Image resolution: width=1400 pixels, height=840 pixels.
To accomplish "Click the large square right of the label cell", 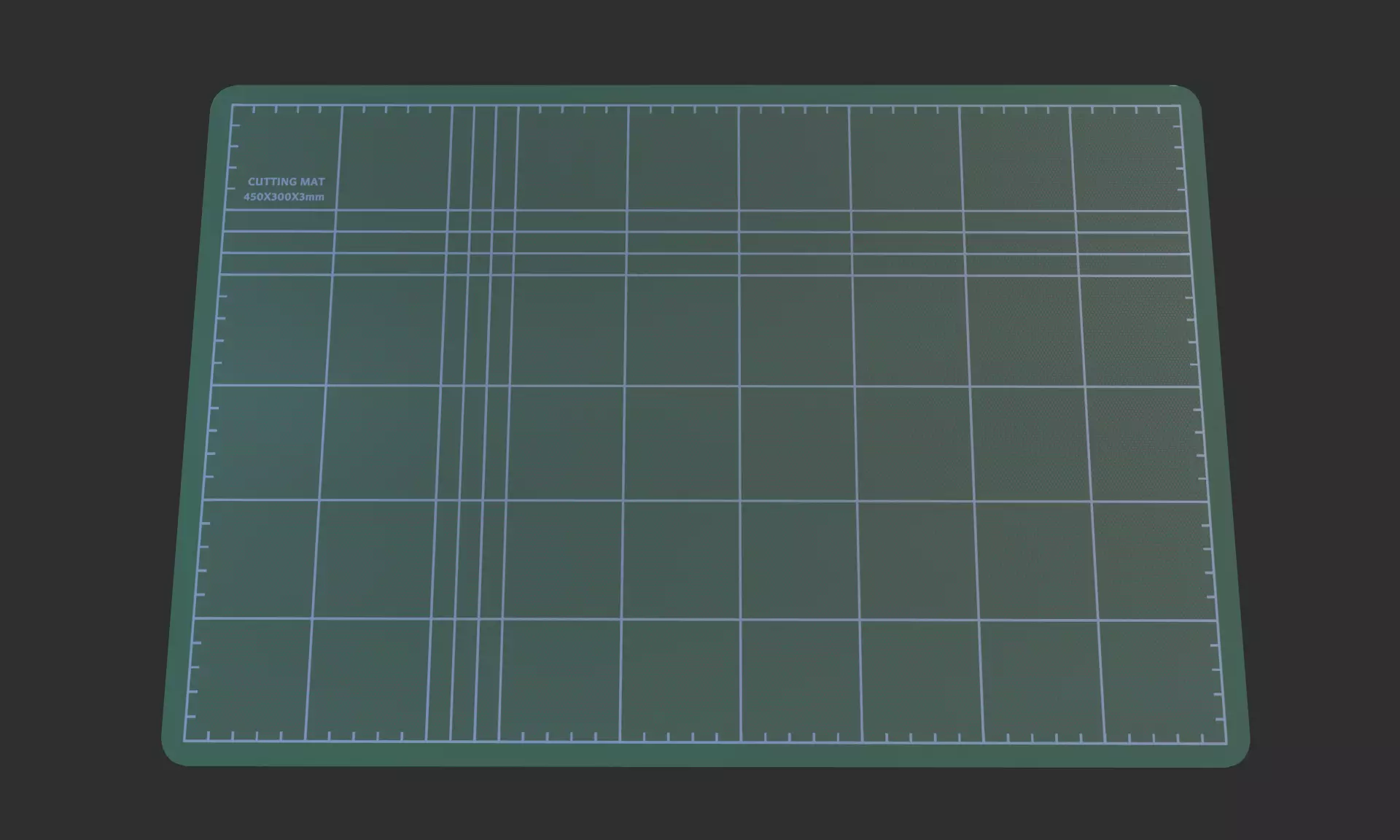I will [x=394, y=157].
